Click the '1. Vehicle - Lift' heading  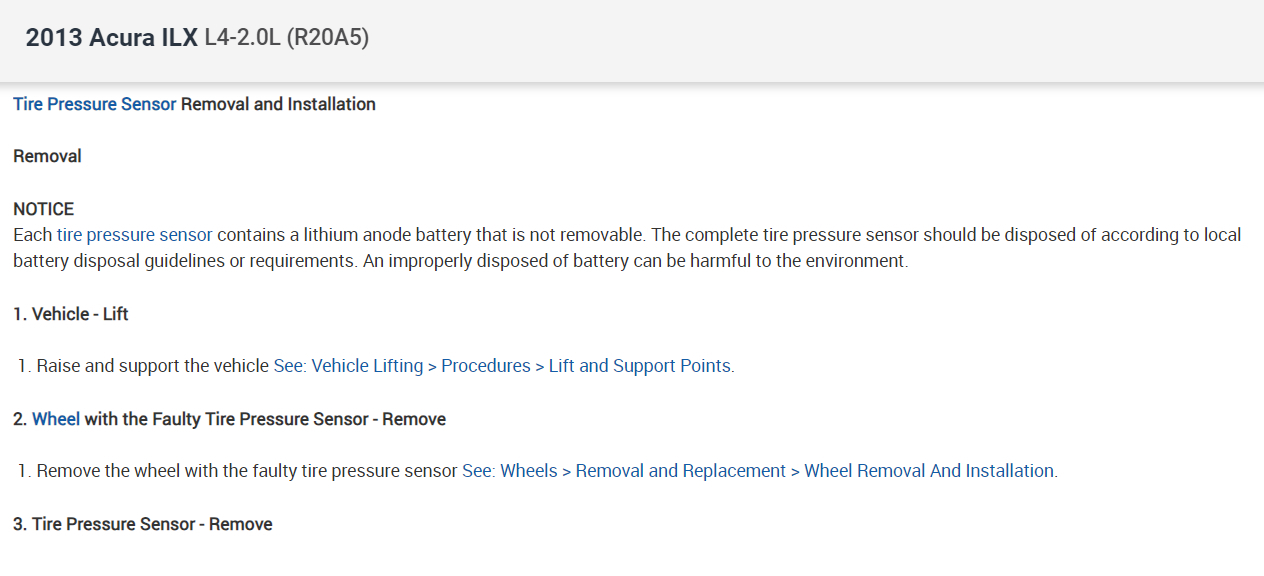click(70, 314)
